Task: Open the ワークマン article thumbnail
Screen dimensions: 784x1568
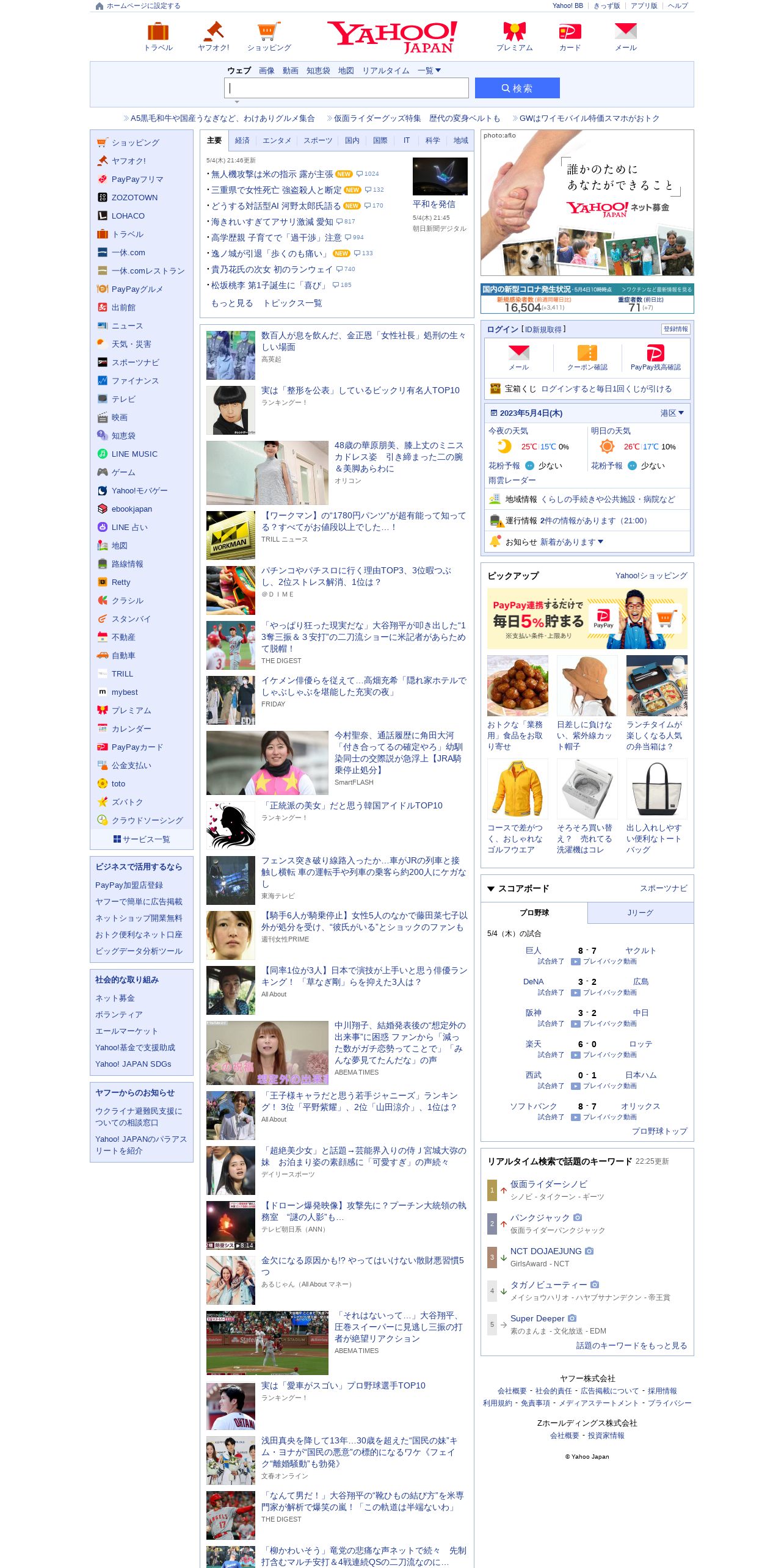Action: [x=231, y=535]
